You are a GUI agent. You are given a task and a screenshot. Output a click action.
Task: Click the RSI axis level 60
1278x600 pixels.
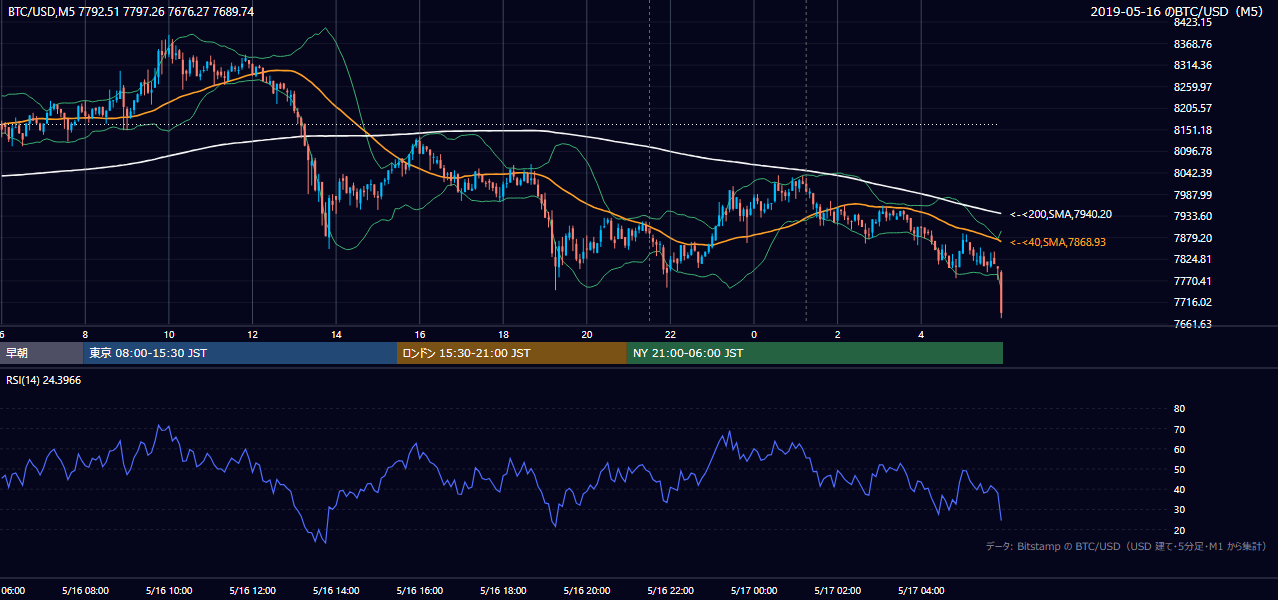[1179, 449]
